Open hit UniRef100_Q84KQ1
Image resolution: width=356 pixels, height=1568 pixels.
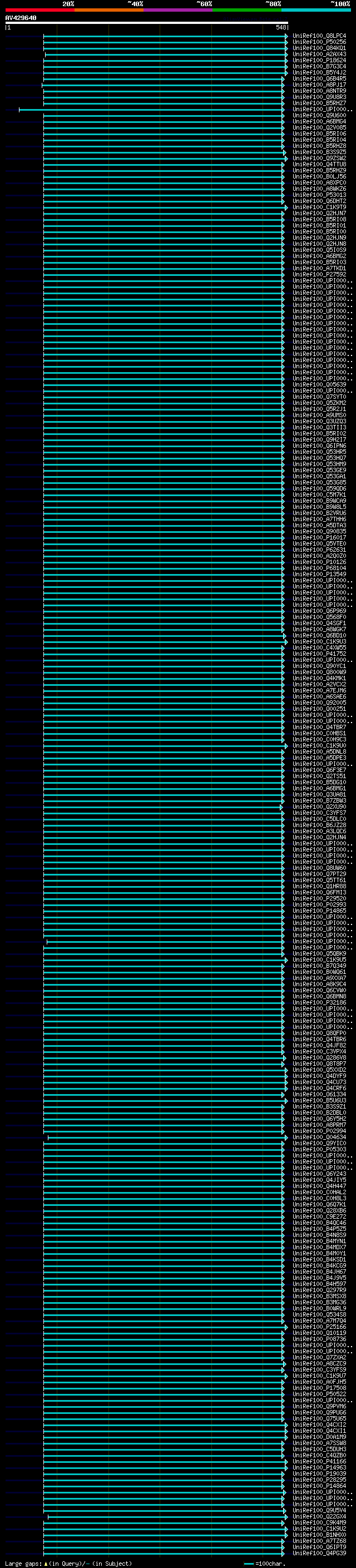319,48
